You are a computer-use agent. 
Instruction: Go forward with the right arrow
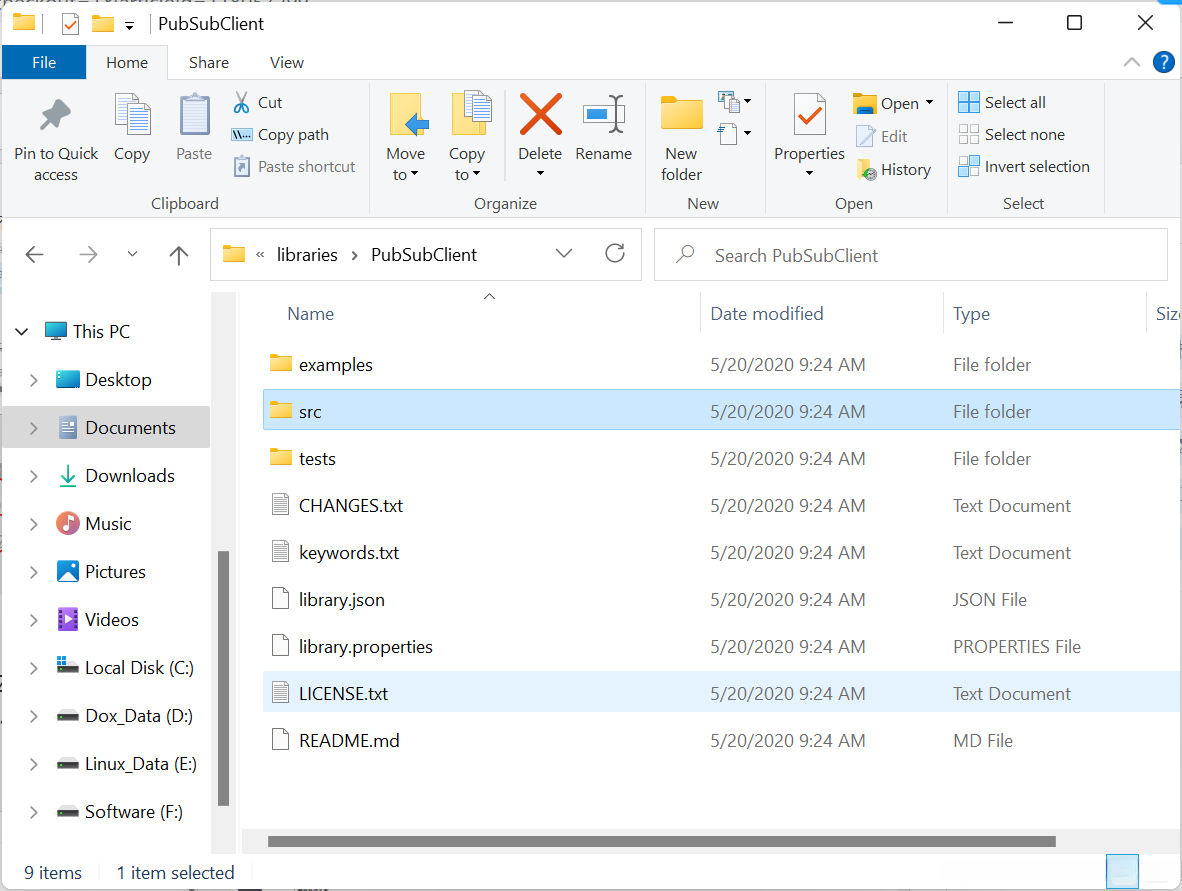pos(88,255)
